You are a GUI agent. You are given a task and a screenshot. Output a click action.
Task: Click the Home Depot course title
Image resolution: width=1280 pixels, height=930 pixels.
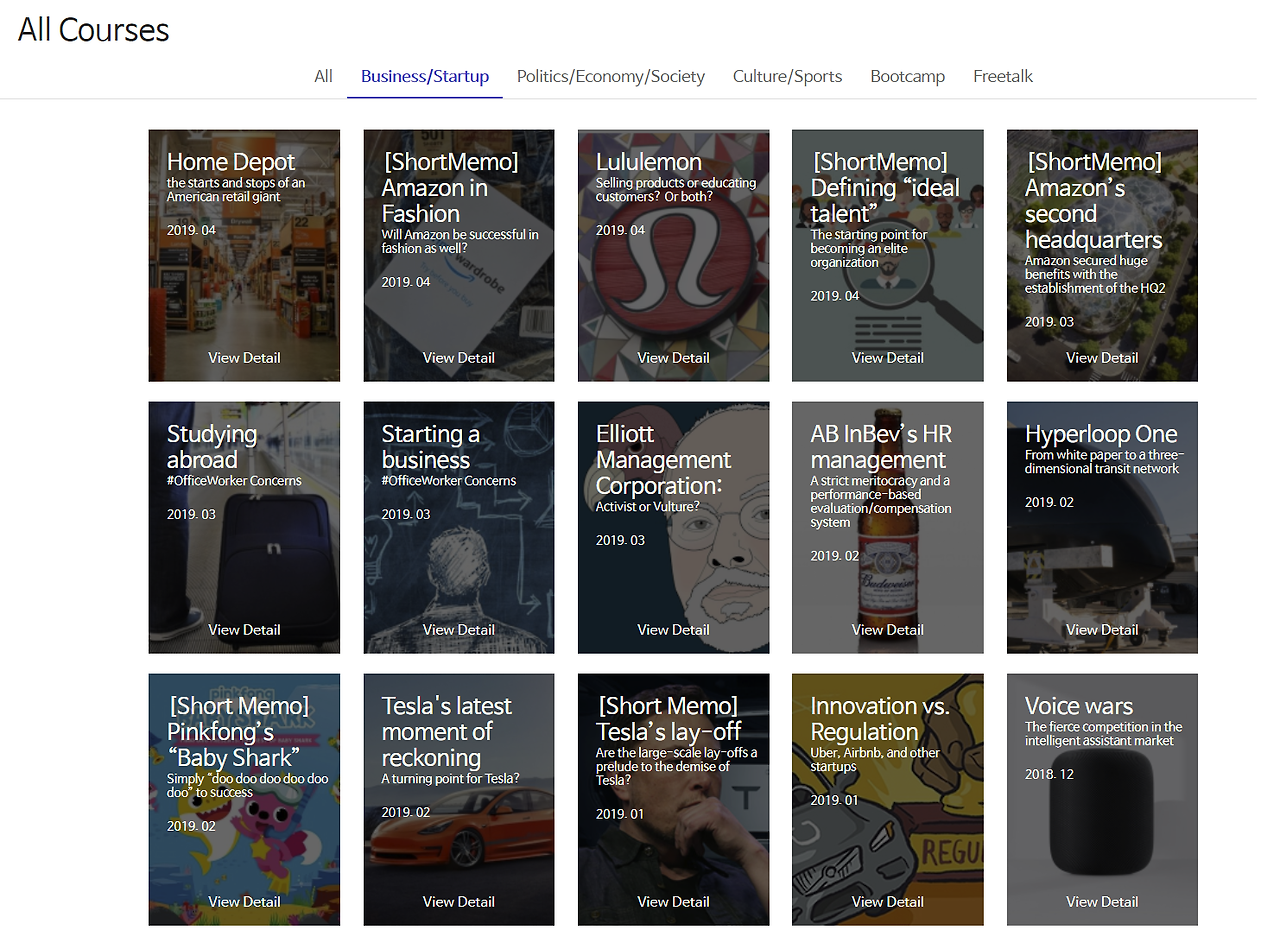231,162
